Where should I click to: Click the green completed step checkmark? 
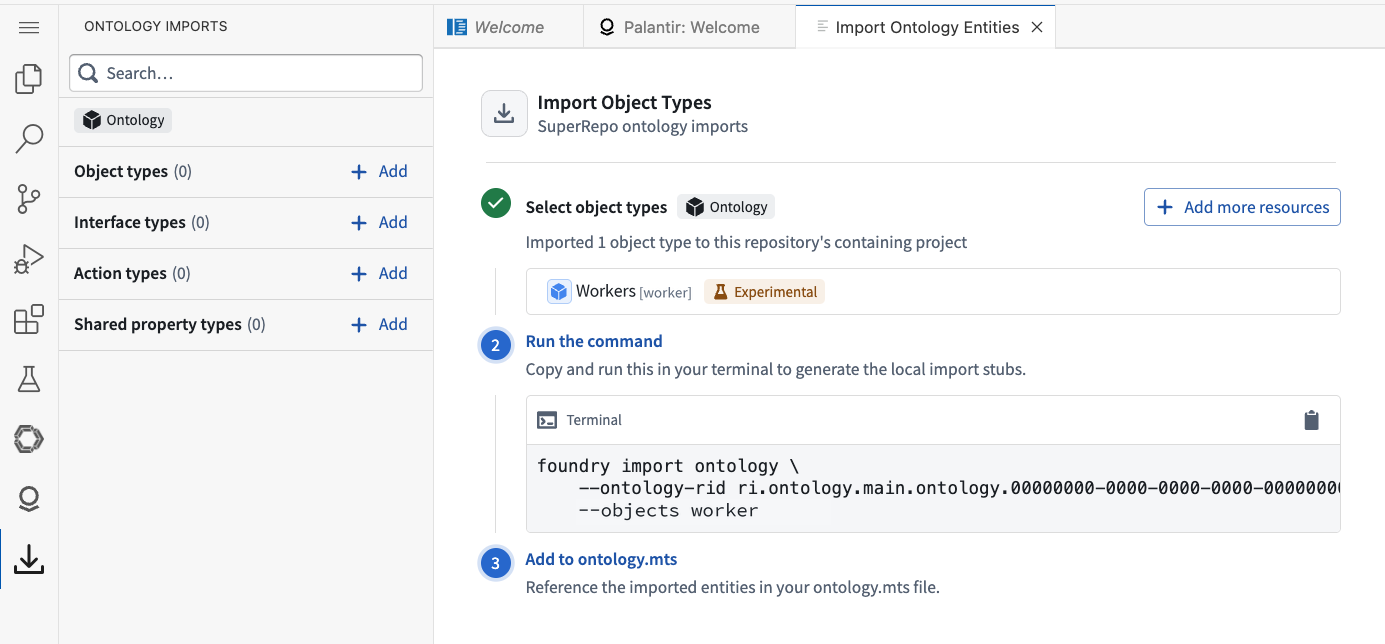tap(495, 204)
